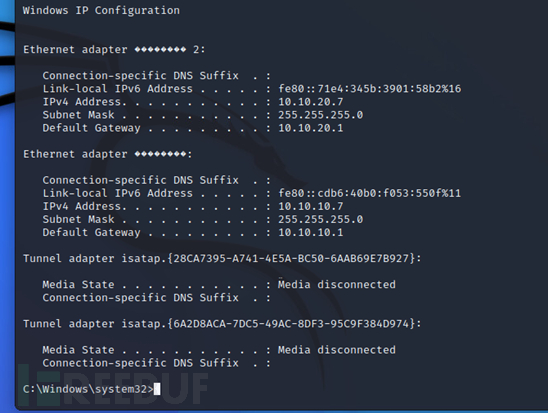Click 'Media disconnected' under the 28CA7395 adapter
Viewport: 548px width, 413px height.
coord(337,284)
